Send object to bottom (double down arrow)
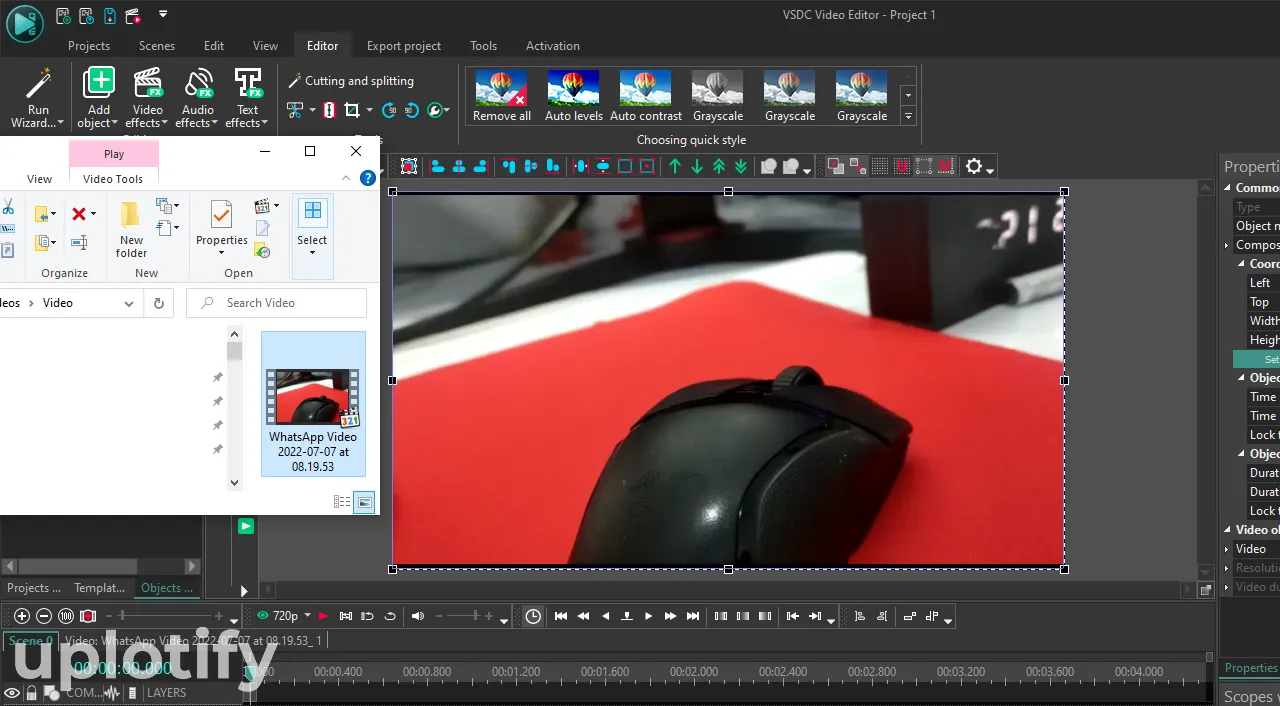Image resolution: width=1280 pixels, height=706 pixels. point(741,166)
